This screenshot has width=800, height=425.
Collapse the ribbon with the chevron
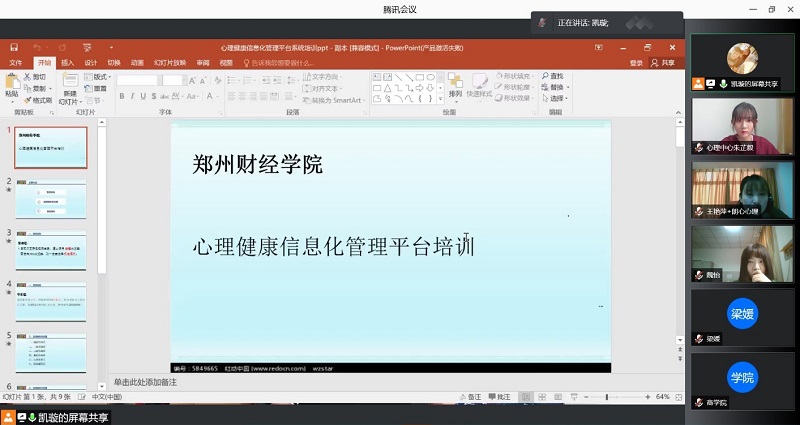tap(678, 113)
